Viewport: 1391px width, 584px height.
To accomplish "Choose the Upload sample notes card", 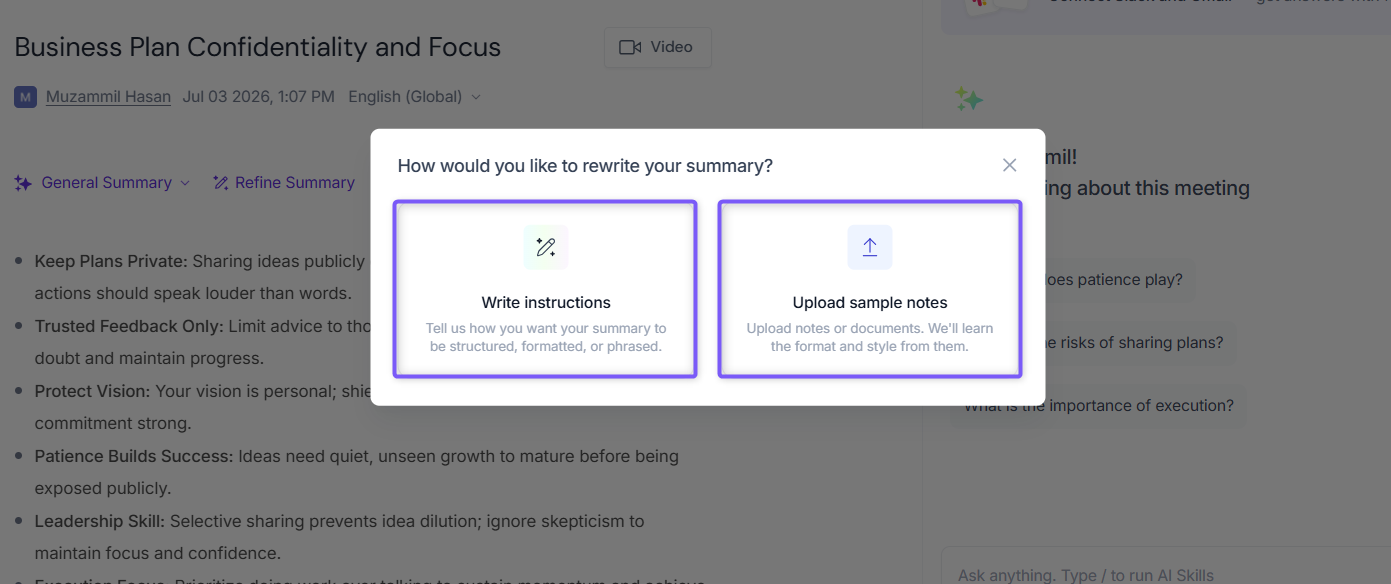I will [x=870, y=289].
